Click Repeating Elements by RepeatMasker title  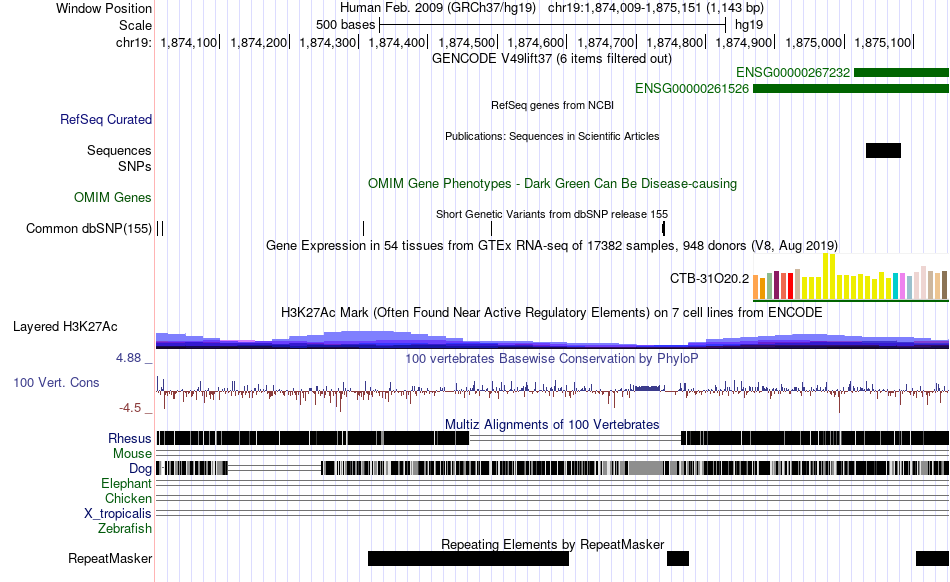coord(552,544)
